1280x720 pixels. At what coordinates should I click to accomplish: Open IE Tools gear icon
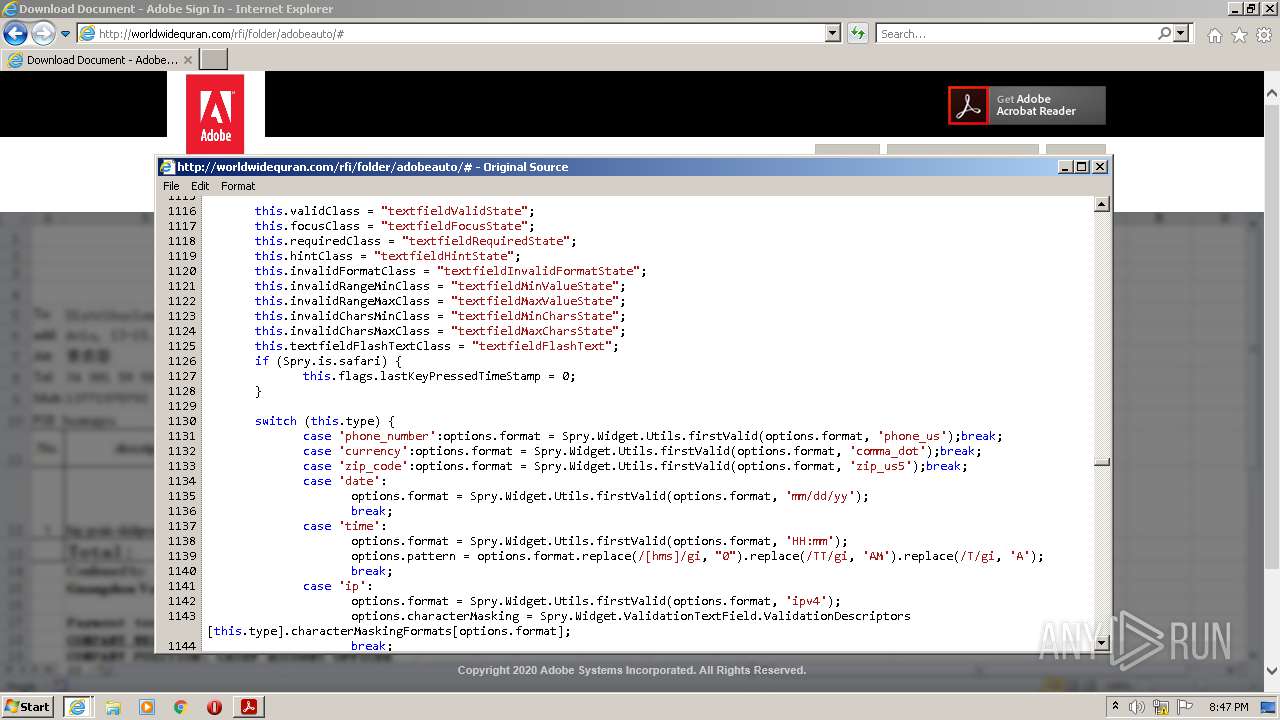pyautogui.click(x=1263, y=35)
